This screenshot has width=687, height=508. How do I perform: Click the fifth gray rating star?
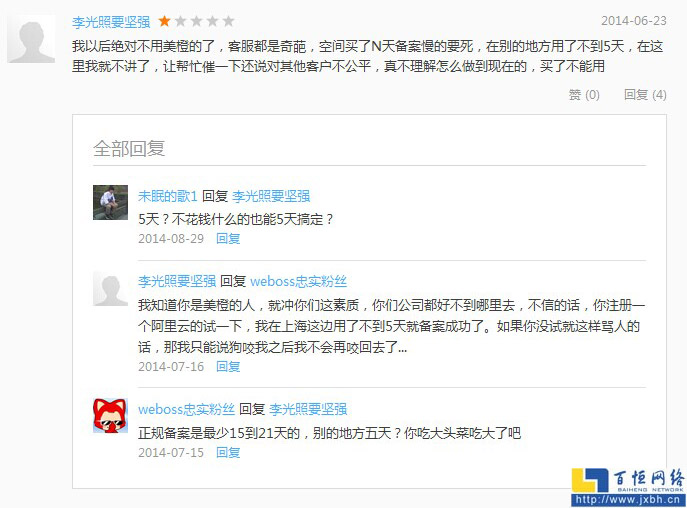(228, 21)
